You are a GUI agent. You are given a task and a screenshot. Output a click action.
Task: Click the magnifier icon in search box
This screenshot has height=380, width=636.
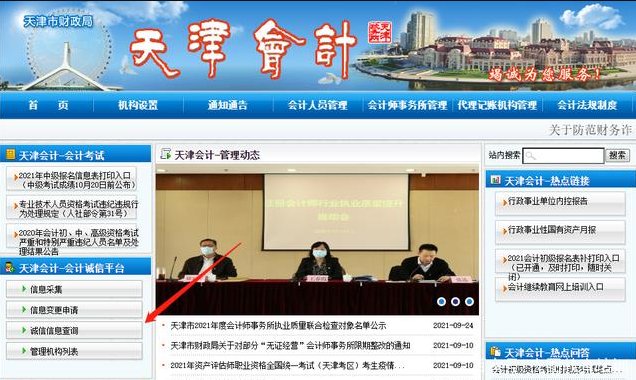(x=530, y=156)
